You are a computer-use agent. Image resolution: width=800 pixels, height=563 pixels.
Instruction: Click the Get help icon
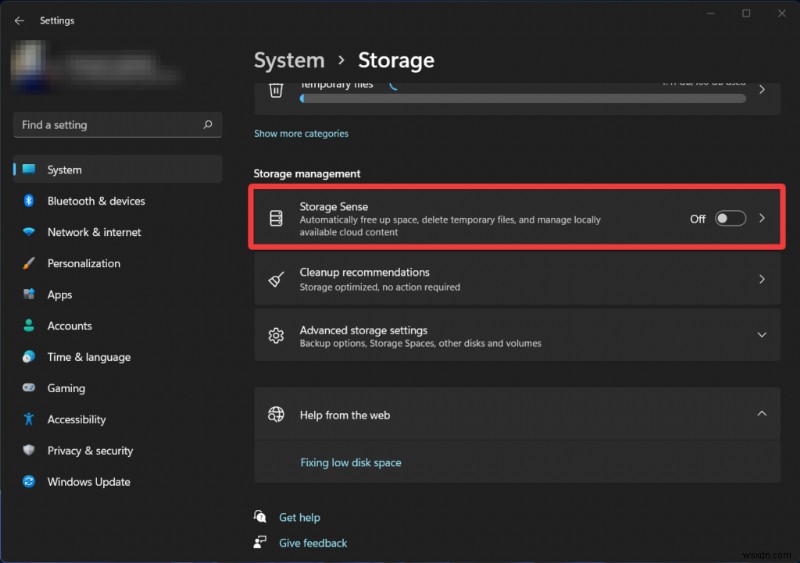tap(260, 517)
